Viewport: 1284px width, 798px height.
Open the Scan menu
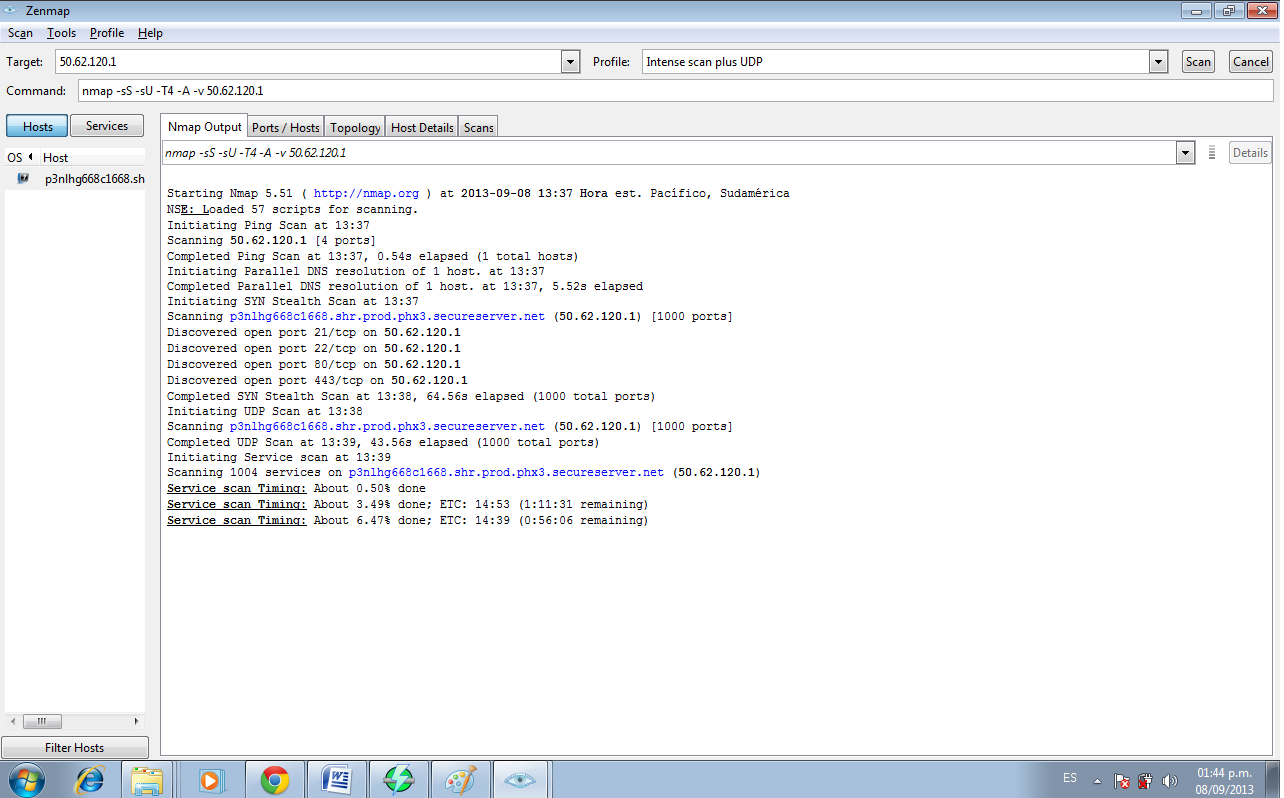click(20, 33)
